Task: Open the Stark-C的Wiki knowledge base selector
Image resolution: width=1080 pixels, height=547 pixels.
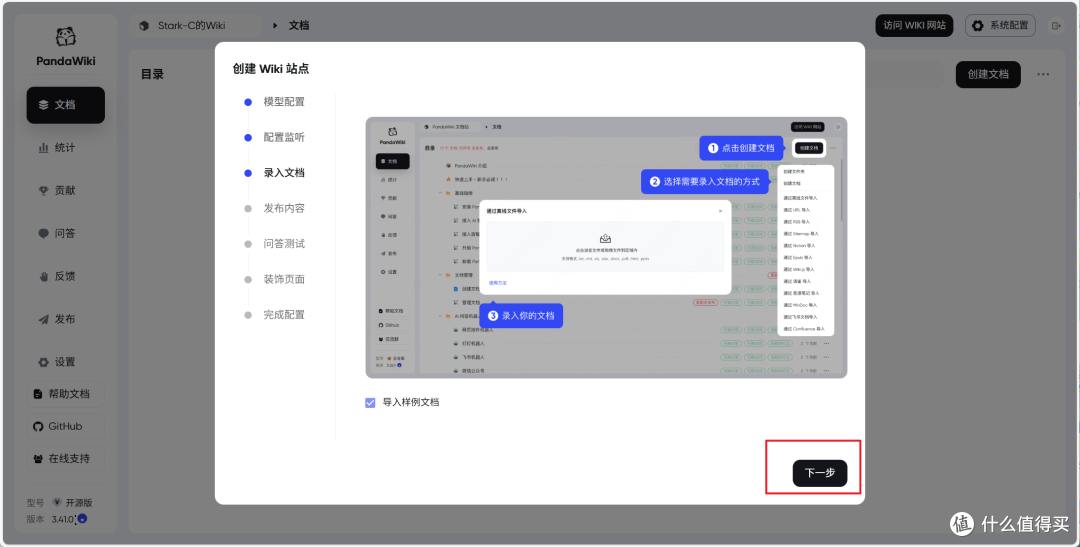Action: [196, 25]
